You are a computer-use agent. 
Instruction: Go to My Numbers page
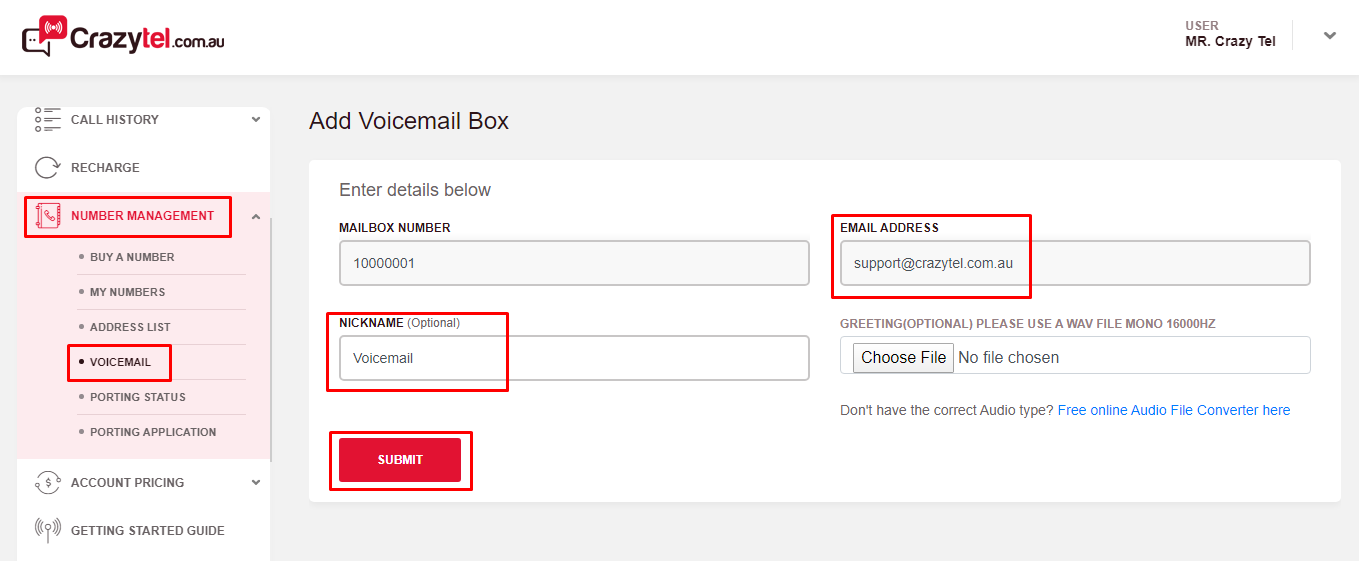tap(127, 292)
